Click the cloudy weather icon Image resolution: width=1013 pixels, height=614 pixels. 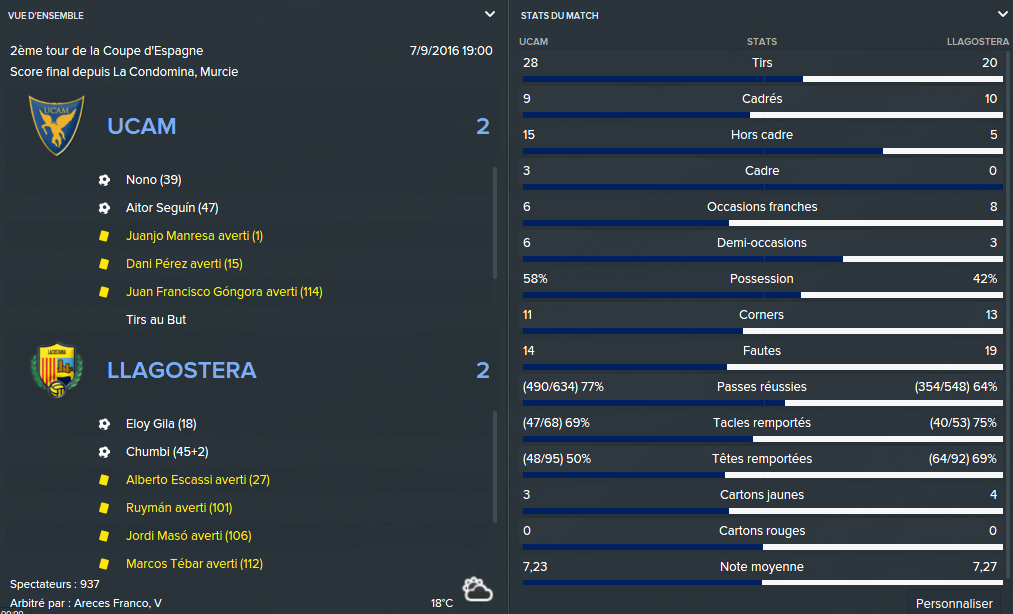coord(477,589)
